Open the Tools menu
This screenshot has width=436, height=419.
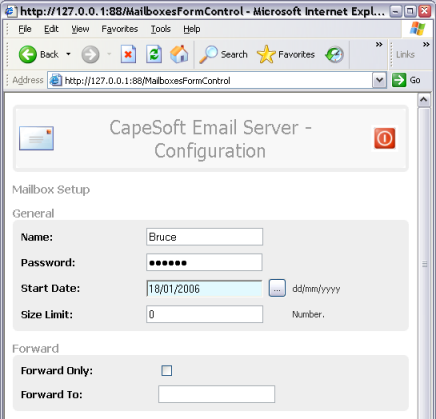pyautogui.click(x=161, y=29)
